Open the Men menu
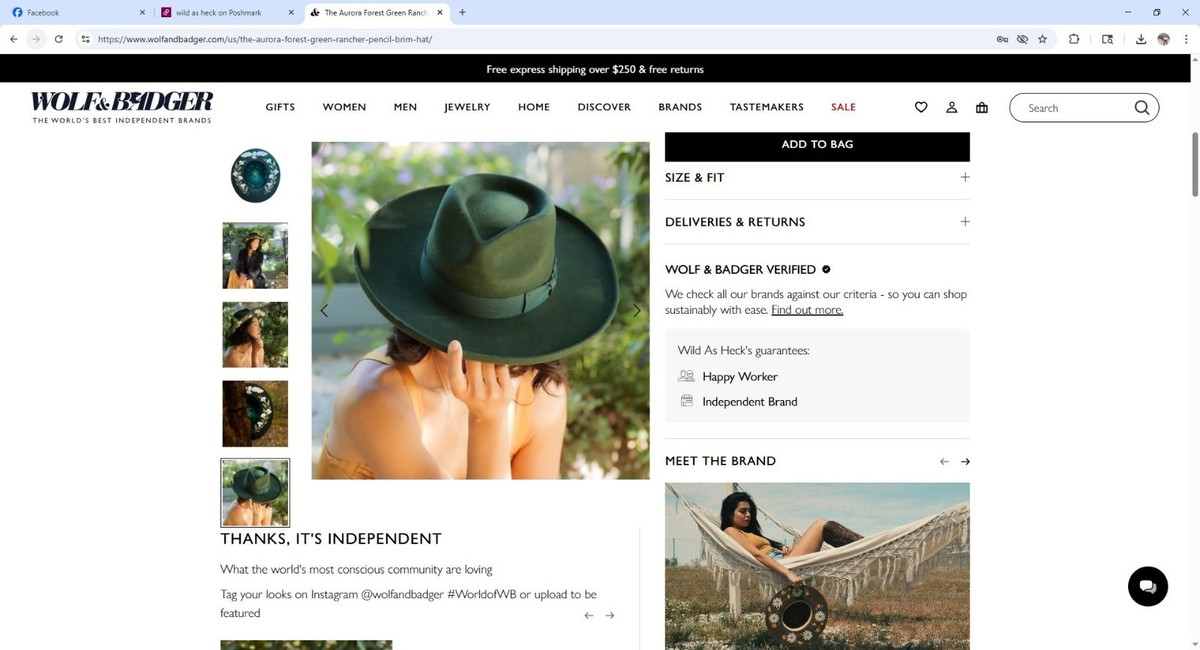The height and width of the screenshot is (650, 1200). click(405, 107)
